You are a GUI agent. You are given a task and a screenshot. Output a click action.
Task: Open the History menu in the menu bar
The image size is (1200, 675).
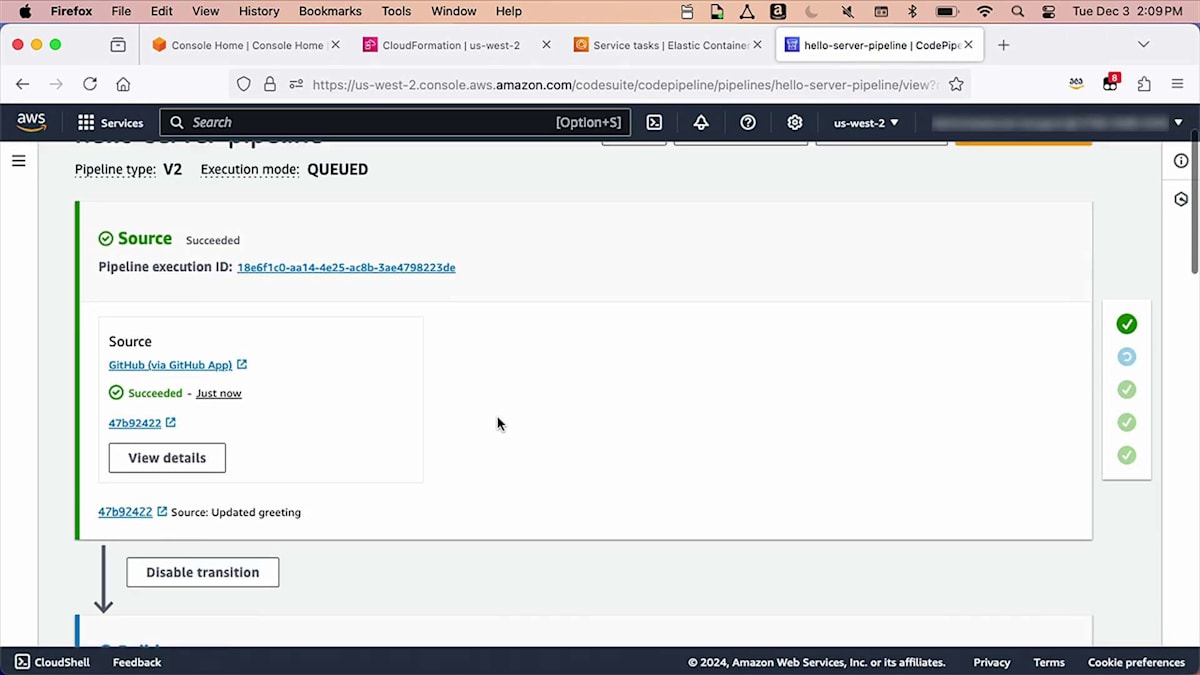[259, 11]
